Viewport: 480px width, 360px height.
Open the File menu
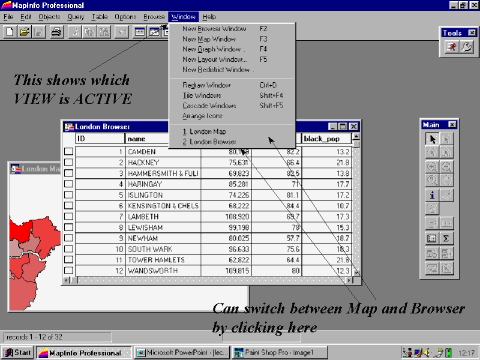8,17
